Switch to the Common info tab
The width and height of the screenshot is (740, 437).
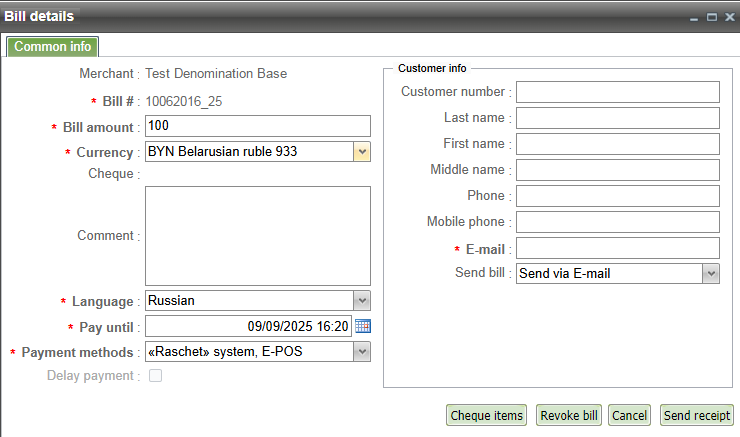point(53,47)
